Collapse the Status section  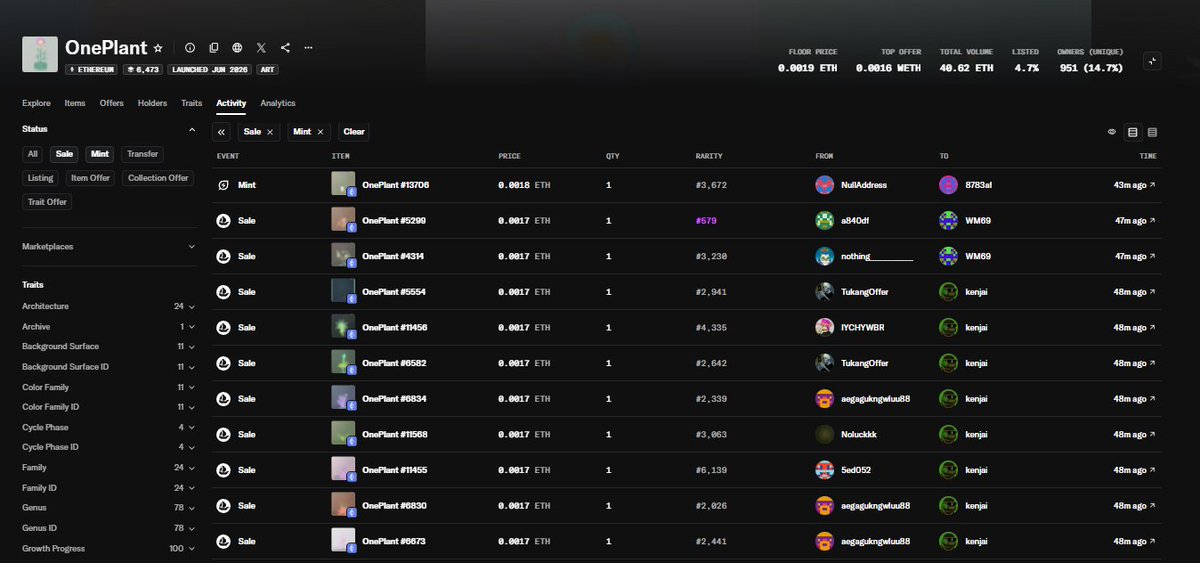tap(191, 129)
